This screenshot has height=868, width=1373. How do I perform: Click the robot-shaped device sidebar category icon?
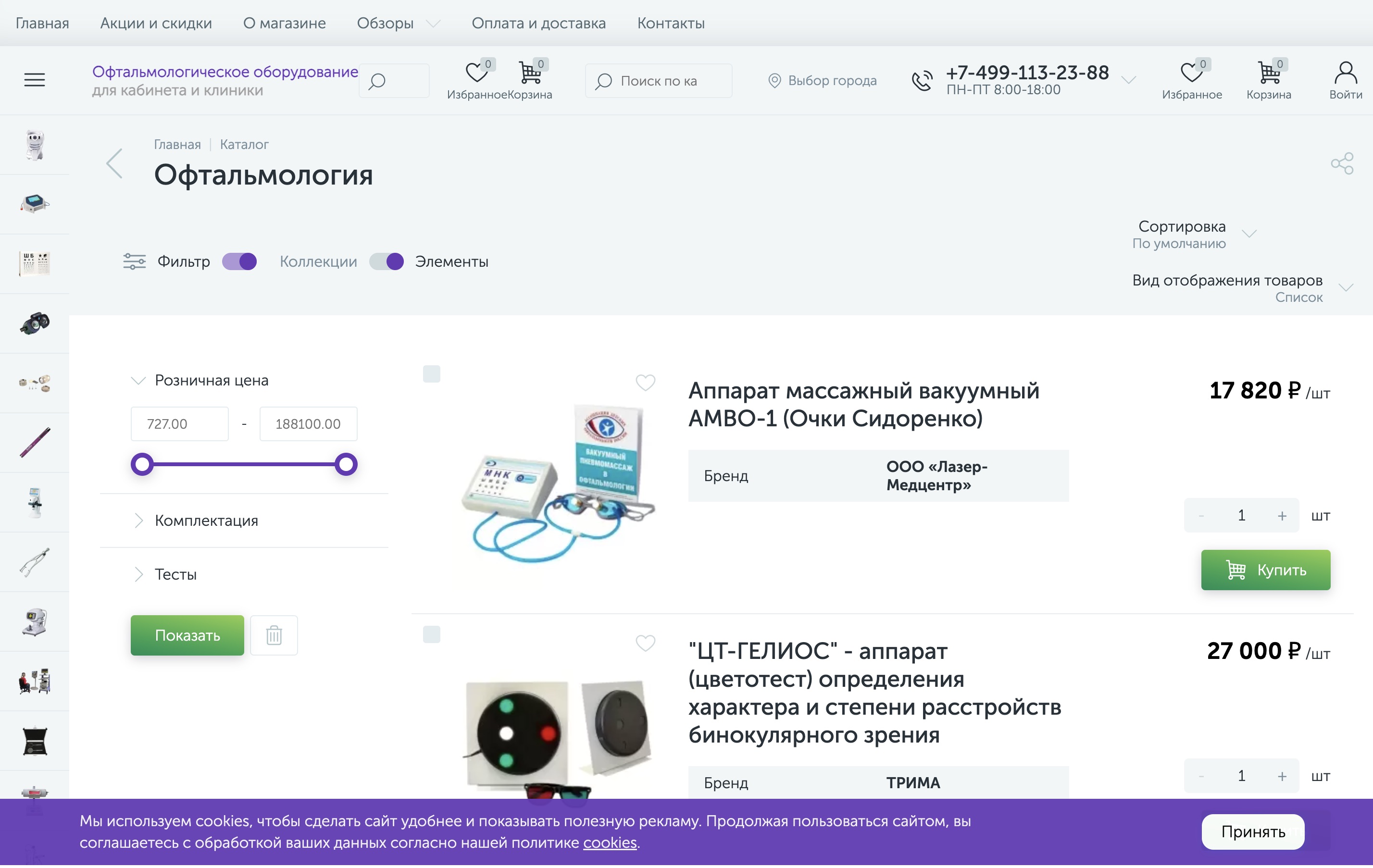click(35, 145)
